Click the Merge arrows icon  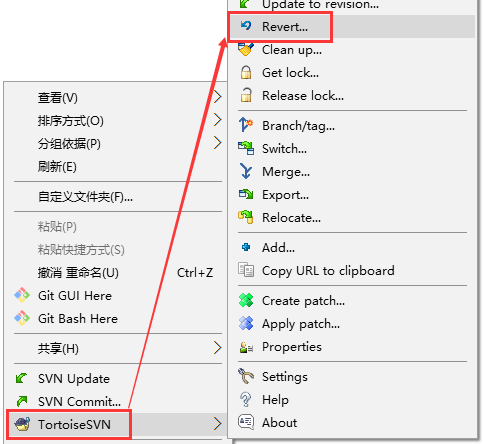[246, 171]
